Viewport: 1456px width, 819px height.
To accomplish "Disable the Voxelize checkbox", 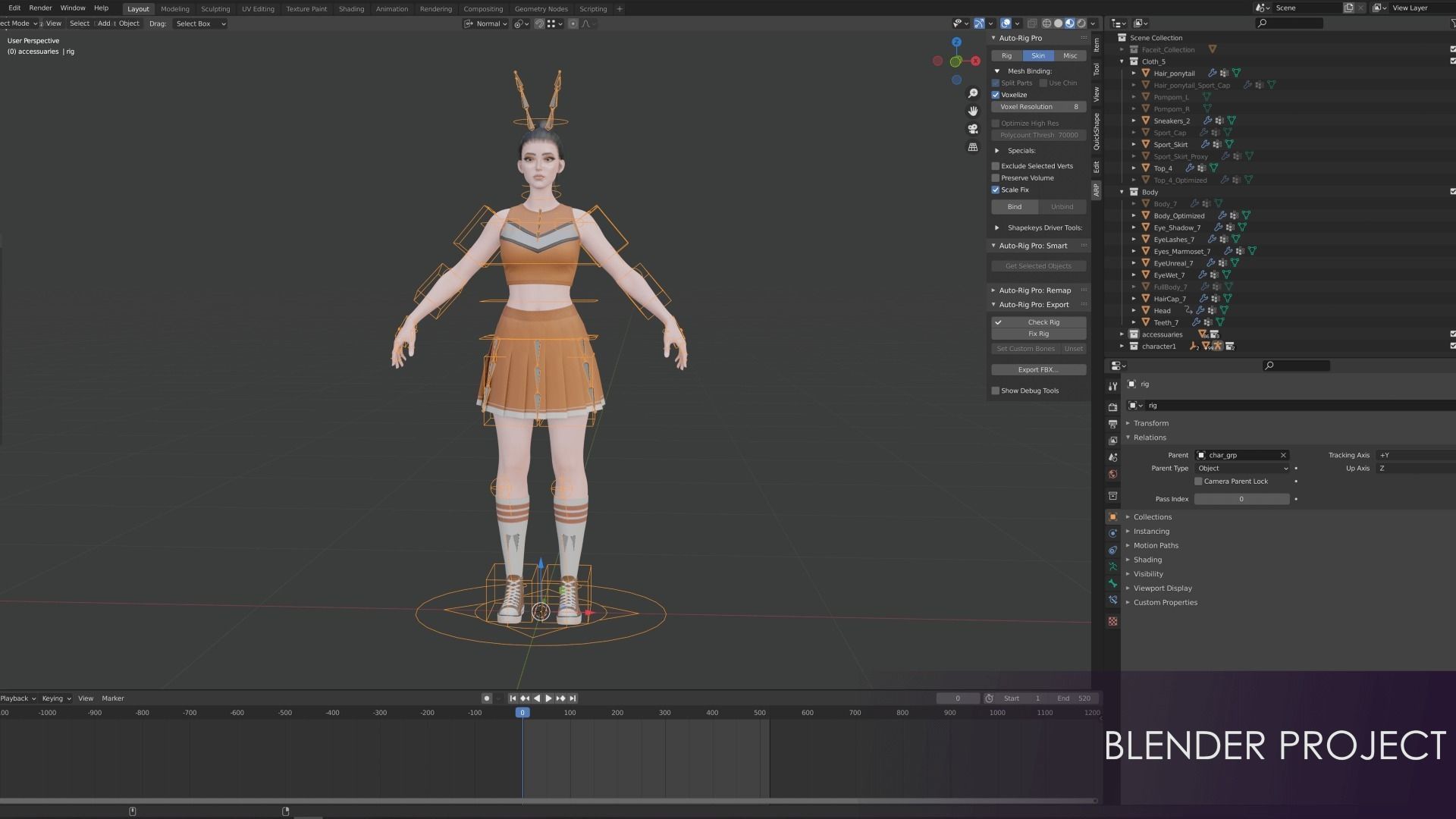I will [996, 95].
